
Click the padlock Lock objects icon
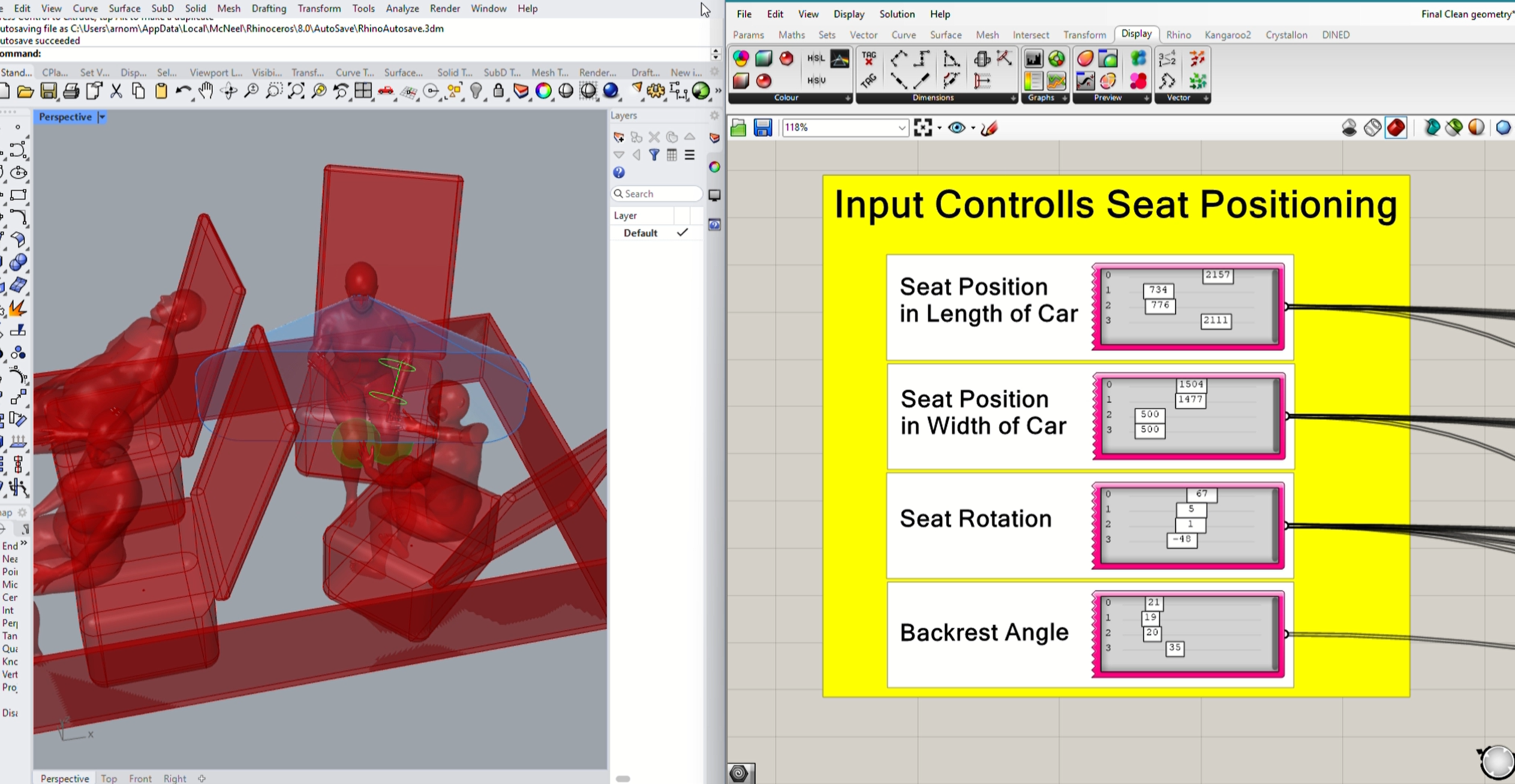pos(498,91)
